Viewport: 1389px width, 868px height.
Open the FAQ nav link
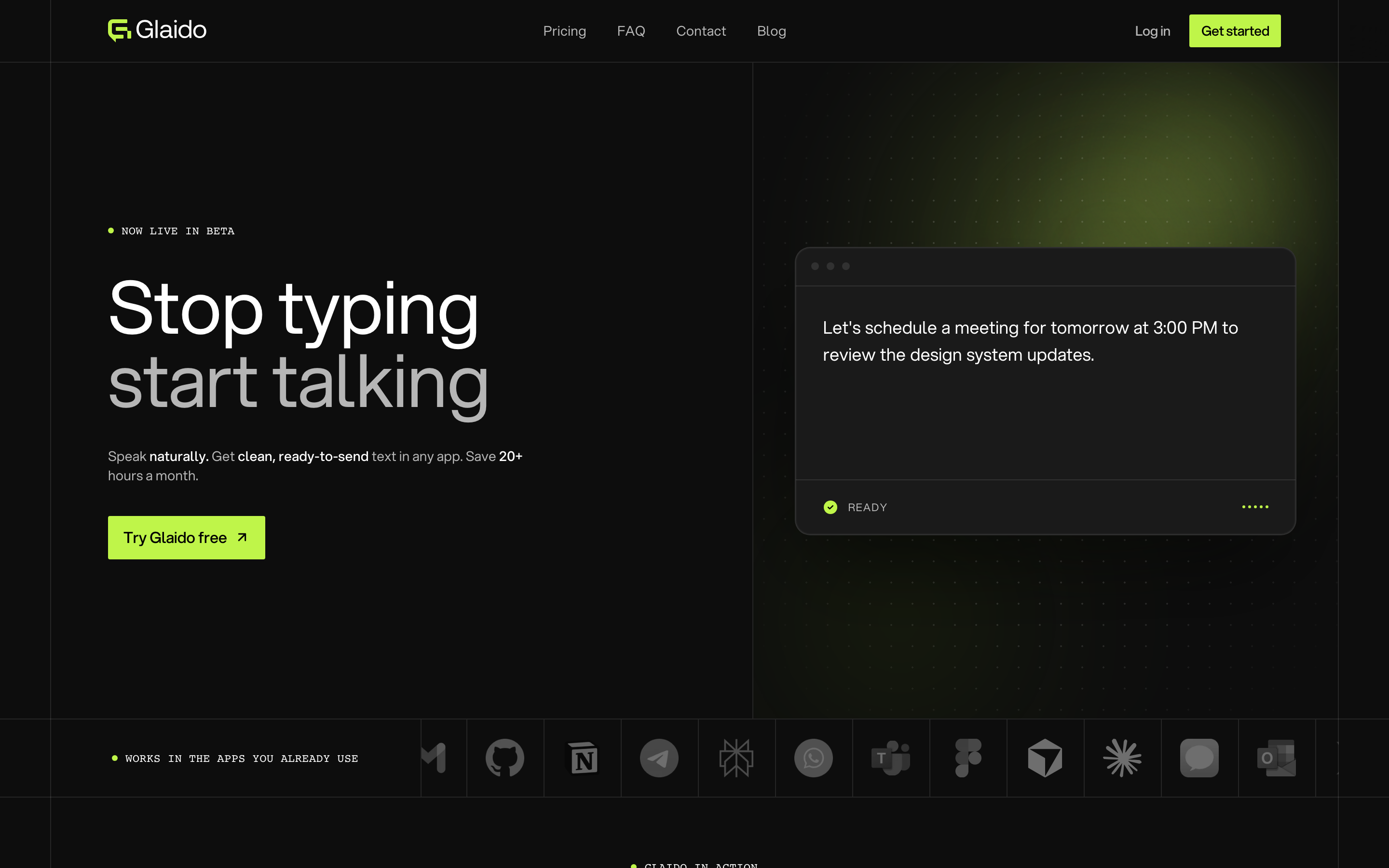click(631, 31)
